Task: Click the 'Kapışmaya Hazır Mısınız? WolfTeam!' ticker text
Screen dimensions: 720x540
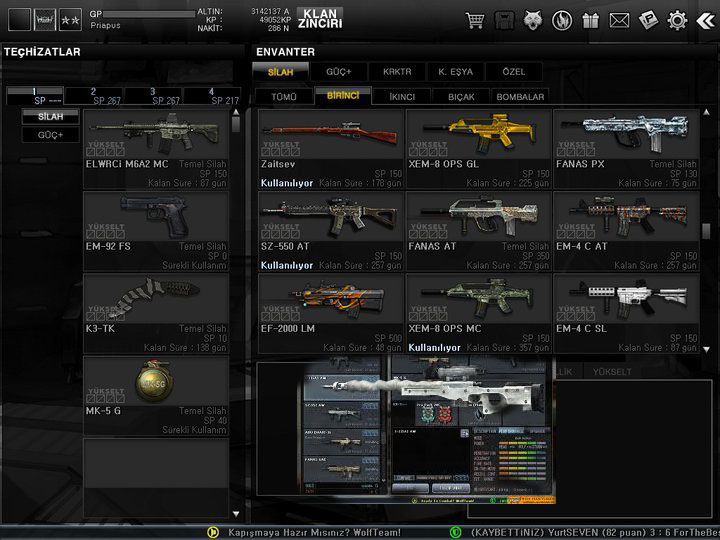Action: pos(315,532)
